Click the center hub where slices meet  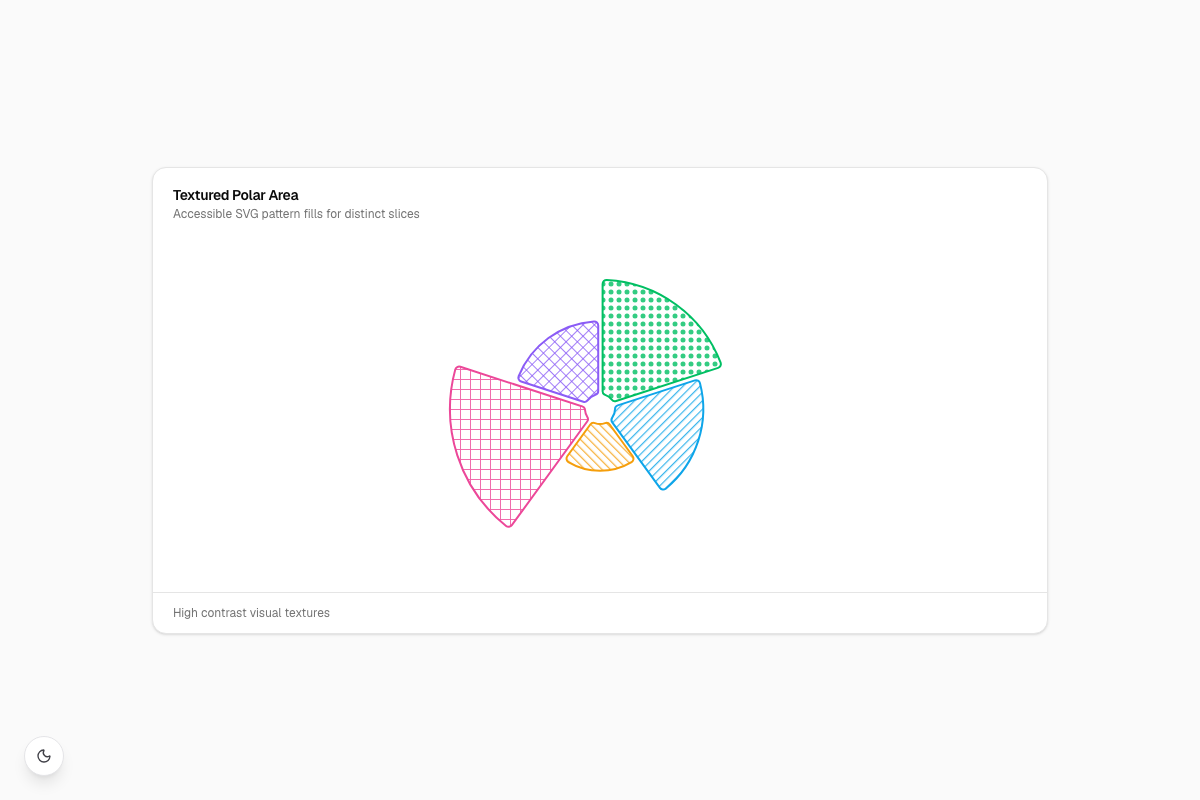[x=600, y=412]
